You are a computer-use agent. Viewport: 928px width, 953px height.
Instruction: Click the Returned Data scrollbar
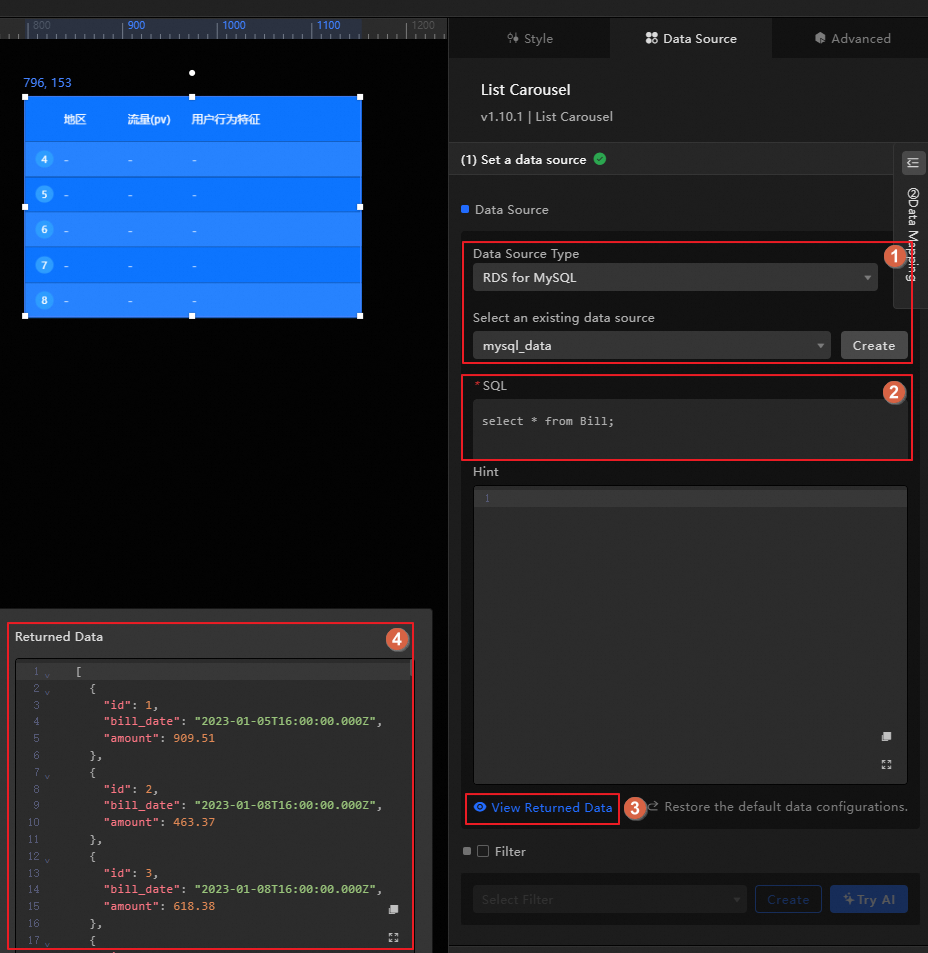coord(411,669)
